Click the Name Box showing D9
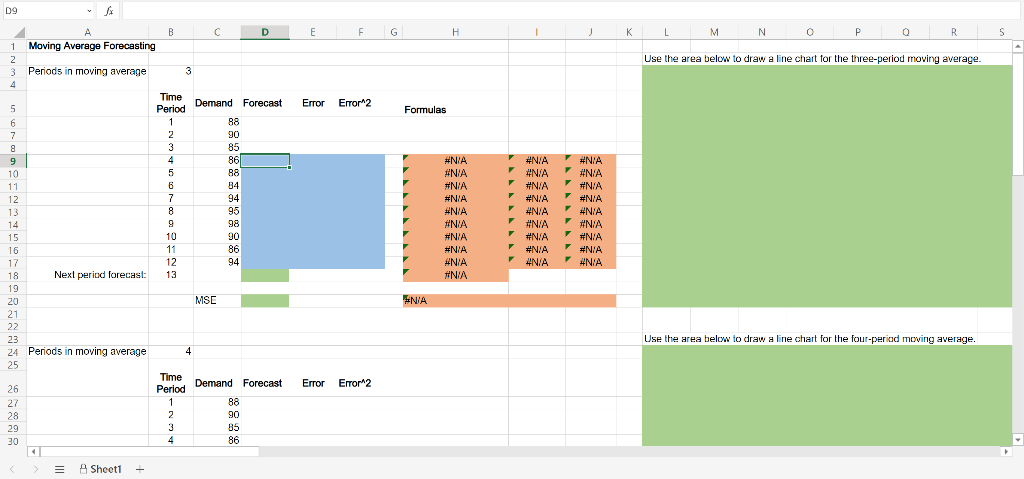 43,11
